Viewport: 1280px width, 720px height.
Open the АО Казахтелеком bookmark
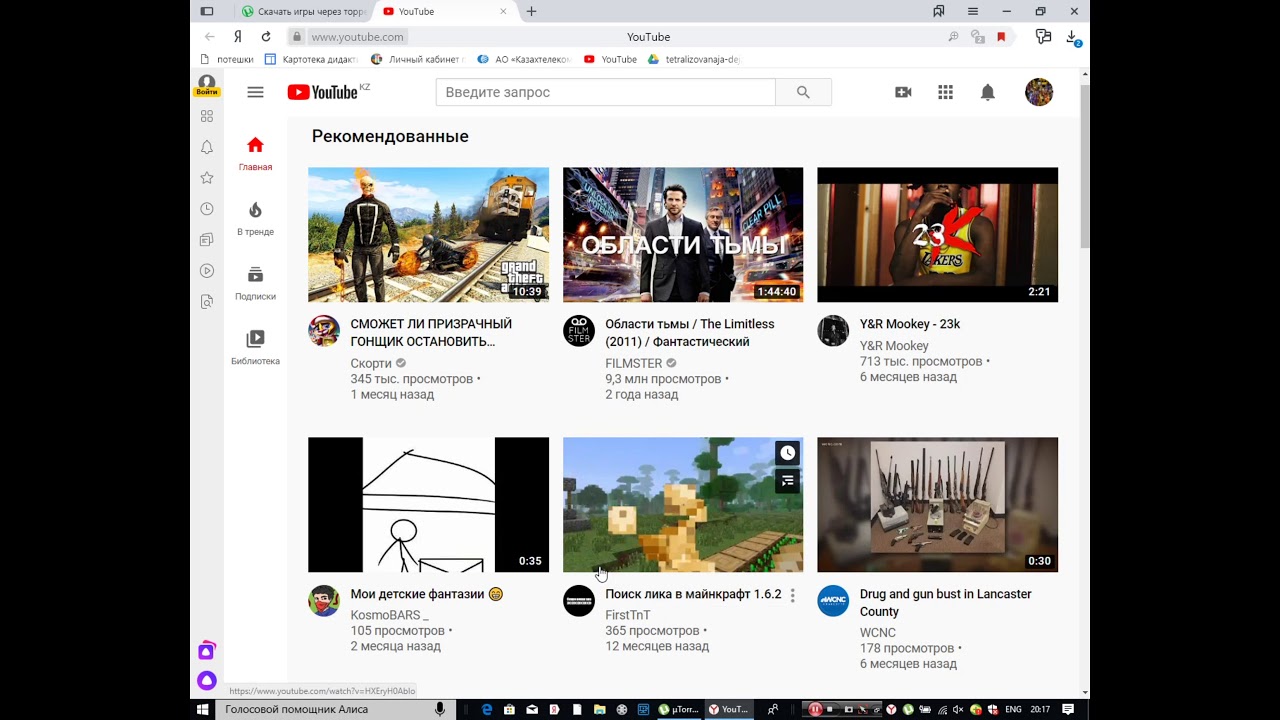525,59
